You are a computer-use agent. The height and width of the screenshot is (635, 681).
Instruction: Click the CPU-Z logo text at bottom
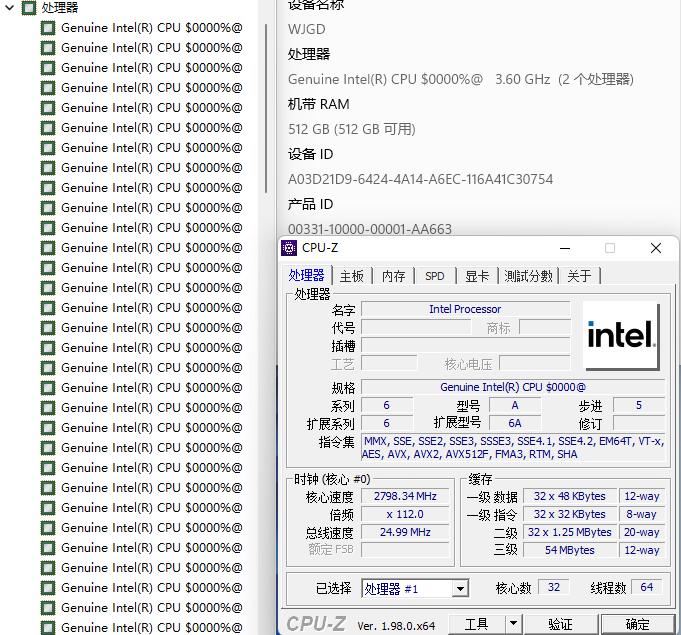point(316,624)
